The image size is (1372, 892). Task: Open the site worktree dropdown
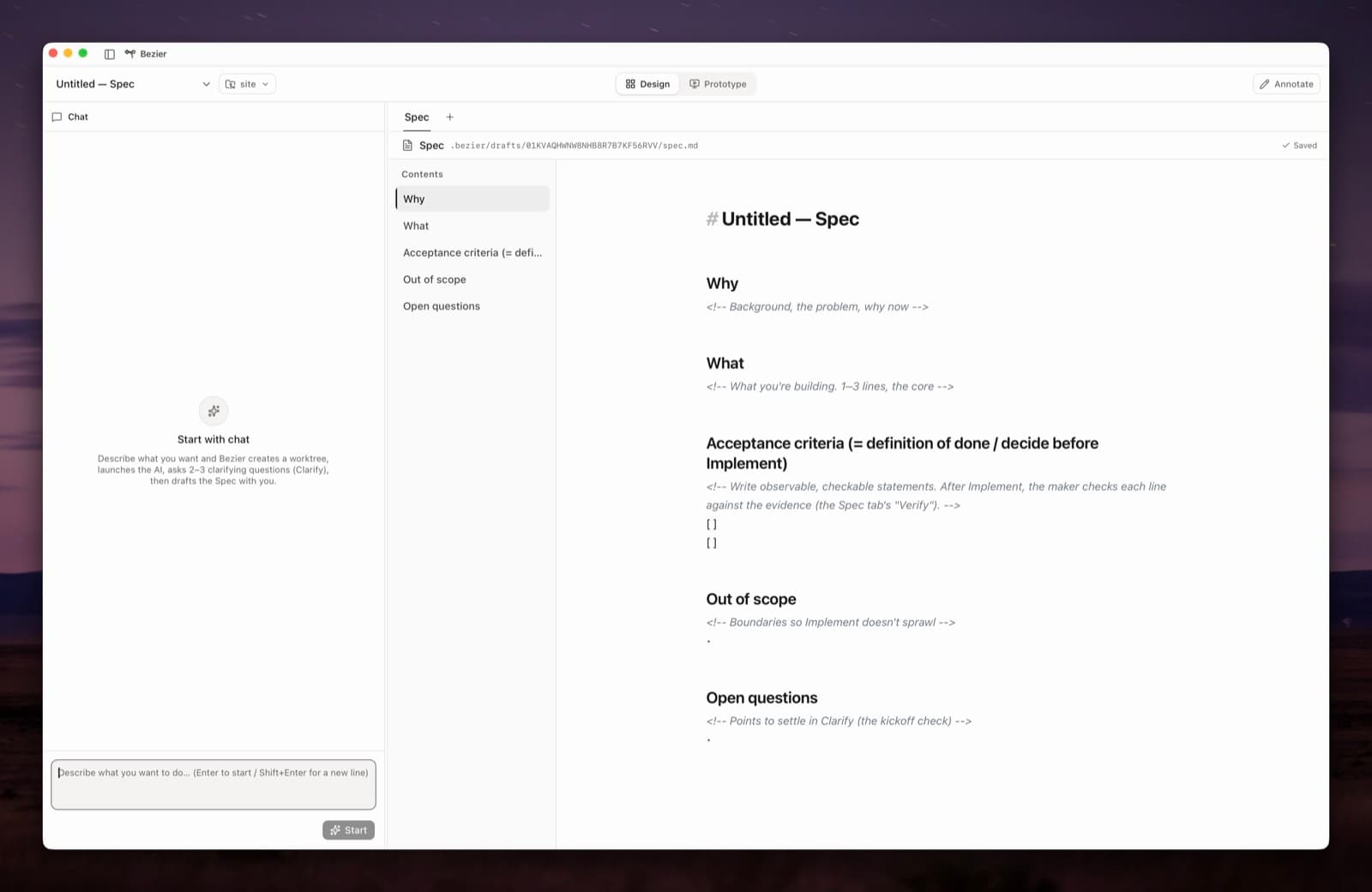(x=247, y=84)
